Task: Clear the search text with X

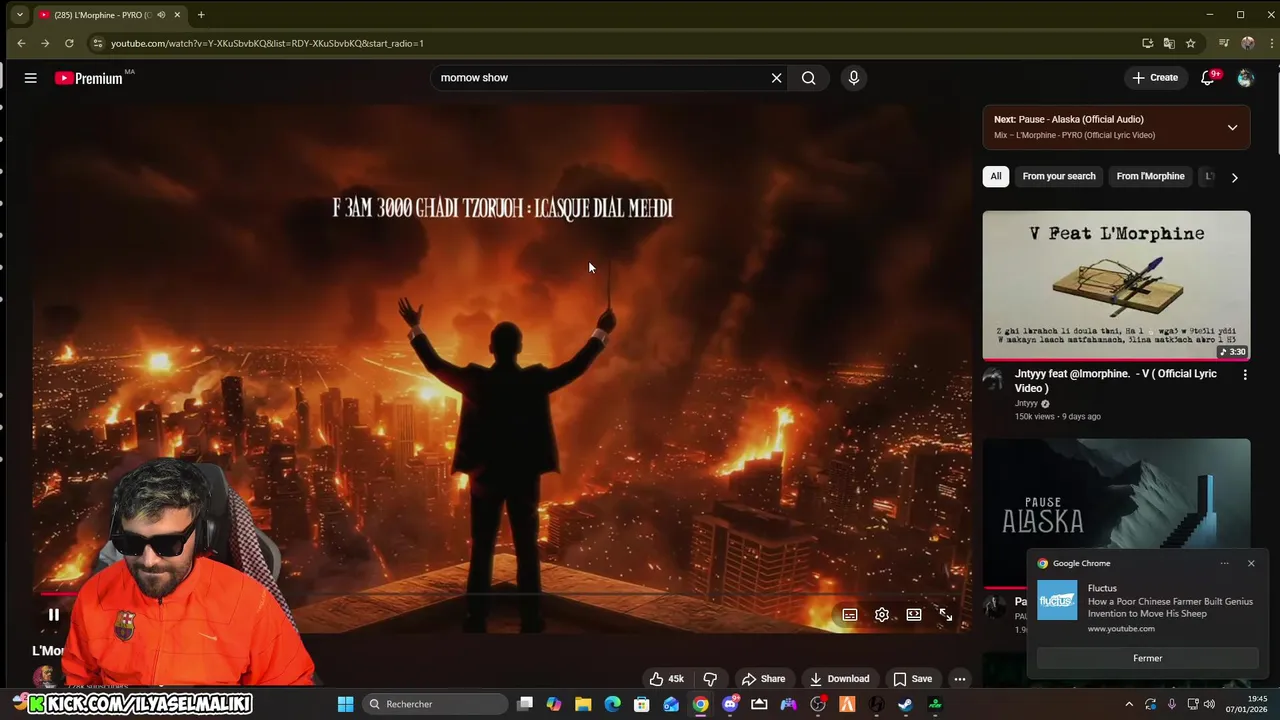Action: 776,78
